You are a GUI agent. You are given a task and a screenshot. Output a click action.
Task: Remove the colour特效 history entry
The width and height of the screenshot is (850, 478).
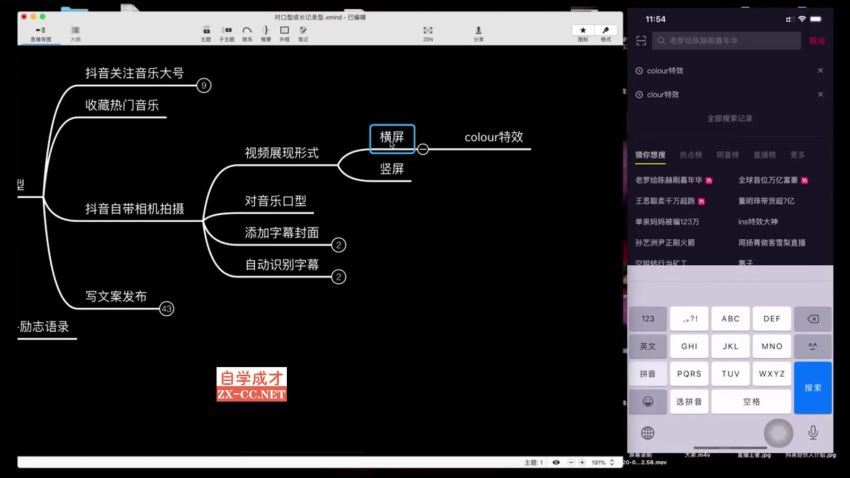820,70
